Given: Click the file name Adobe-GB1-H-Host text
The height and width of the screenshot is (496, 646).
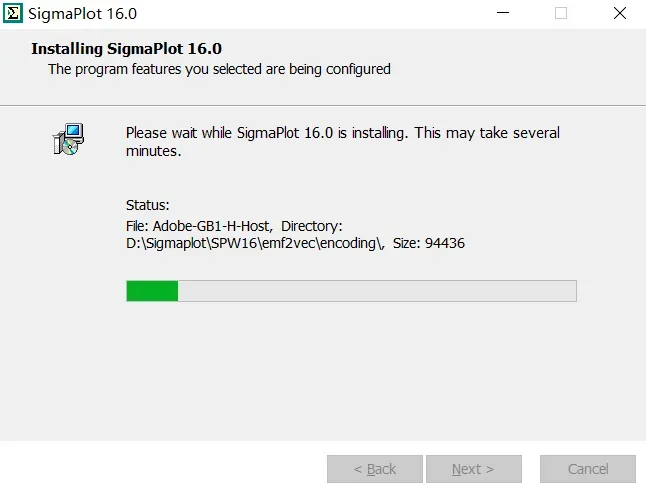Looking at the screenshot, I should point(212,226).
